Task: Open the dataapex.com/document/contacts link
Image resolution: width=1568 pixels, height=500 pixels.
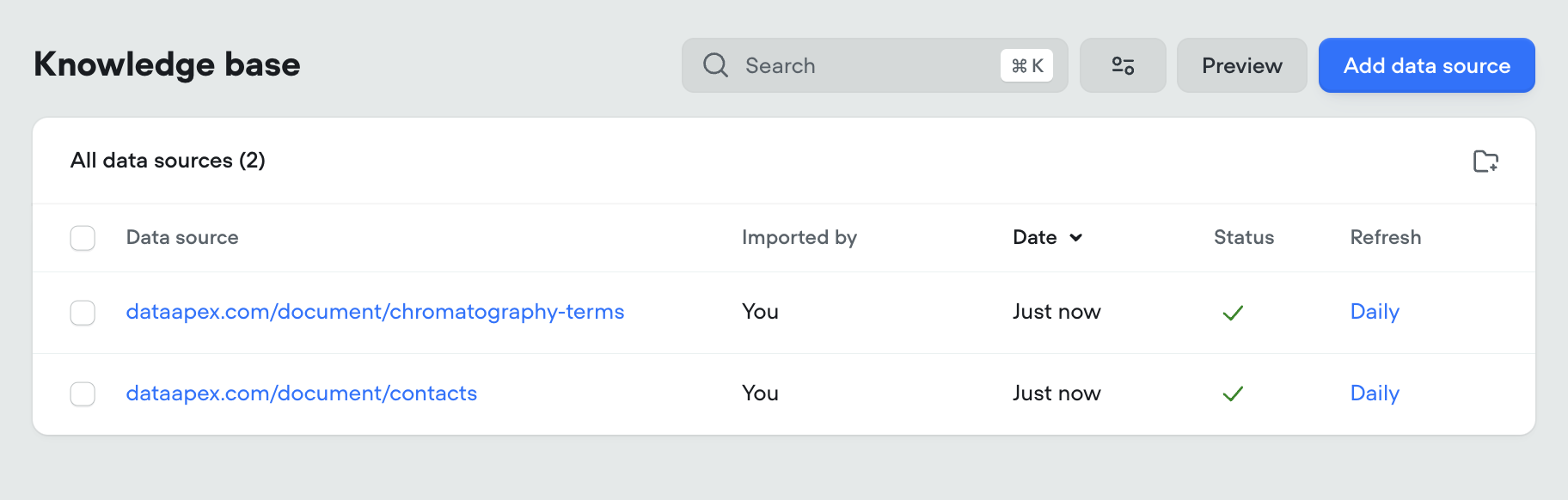Action: [x=302, y=393]
